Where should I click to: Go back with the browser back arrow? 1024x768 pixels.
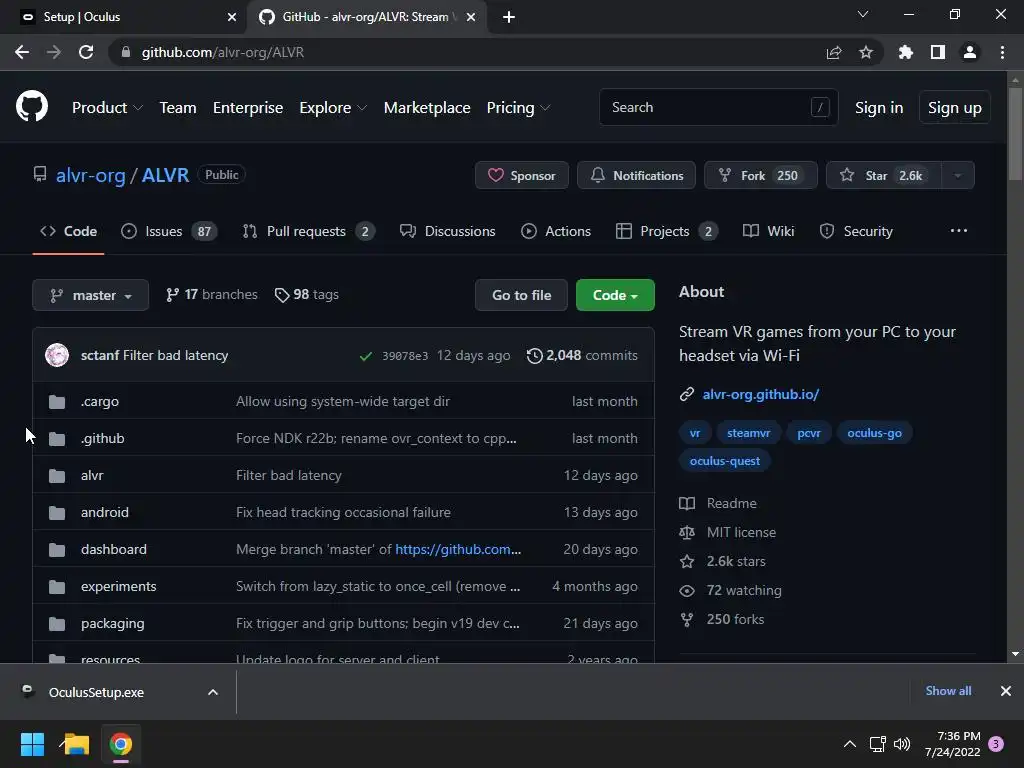click(x=22, y=52)
